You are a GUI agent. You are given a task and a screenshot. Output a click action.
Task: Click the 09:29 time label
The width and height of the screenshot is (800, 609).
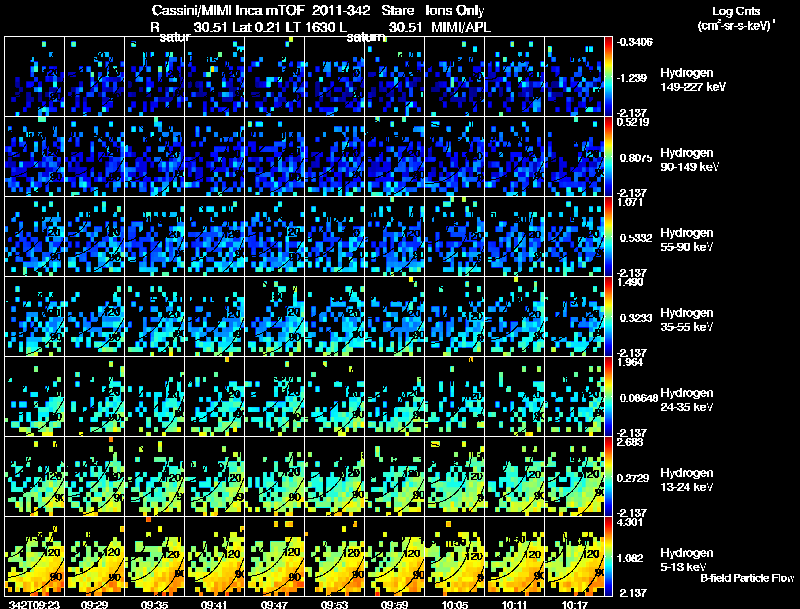tap(94, 604)
